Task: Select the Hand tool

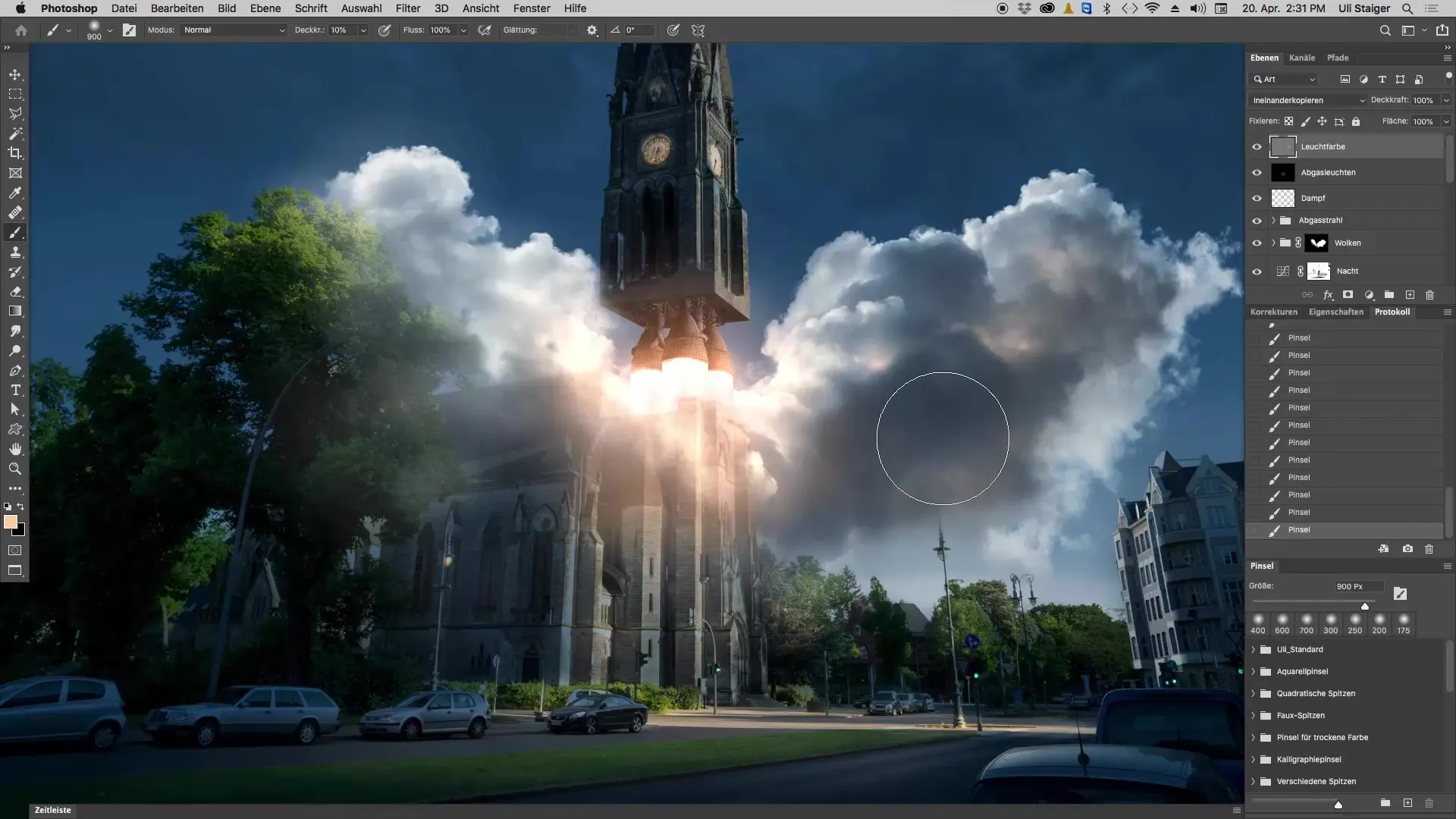Action: pyautogui.click(x=15, y=449)
